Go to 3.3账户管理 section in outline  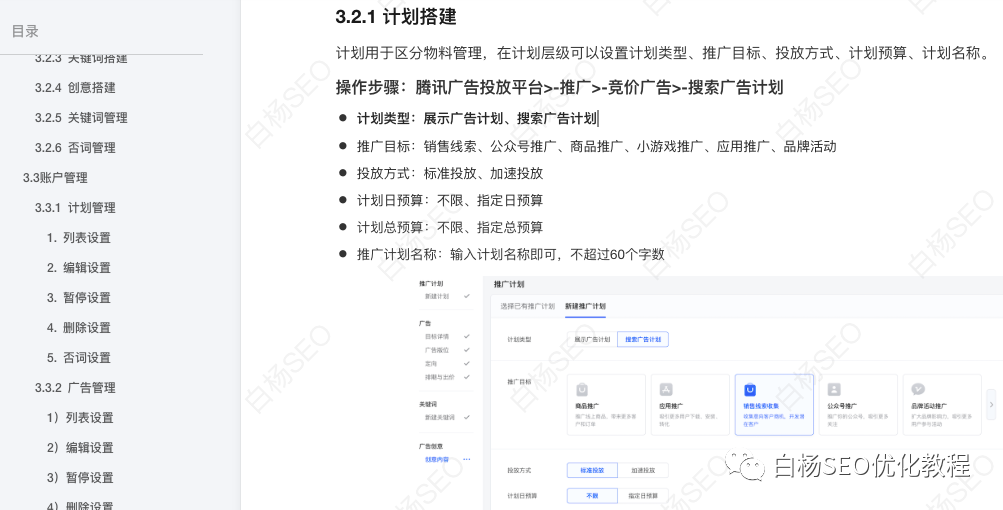55,178
